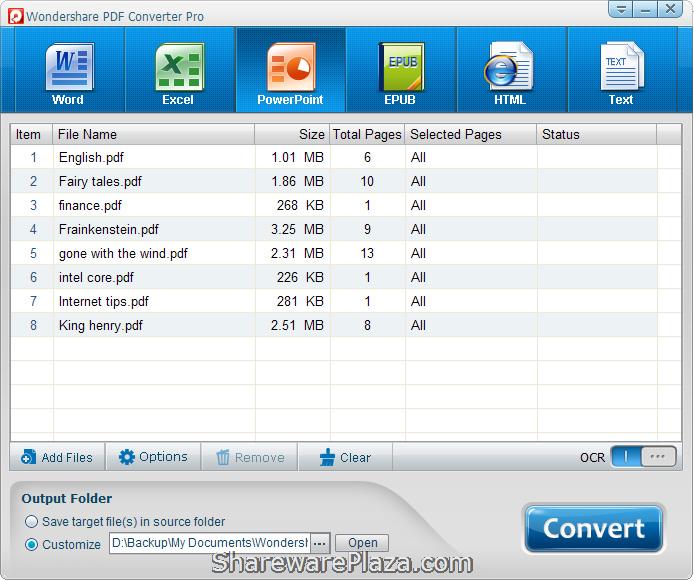Select Save target file(s) in source folder
Image resolution: width=694 pixels, height=581 pixels.
31,522
